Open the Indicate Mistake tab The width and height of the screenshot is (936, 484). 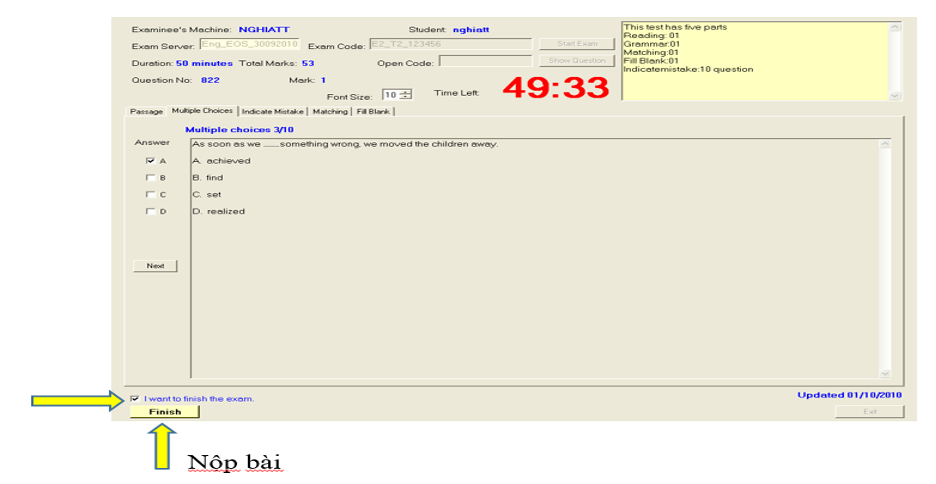coord(273,111)
